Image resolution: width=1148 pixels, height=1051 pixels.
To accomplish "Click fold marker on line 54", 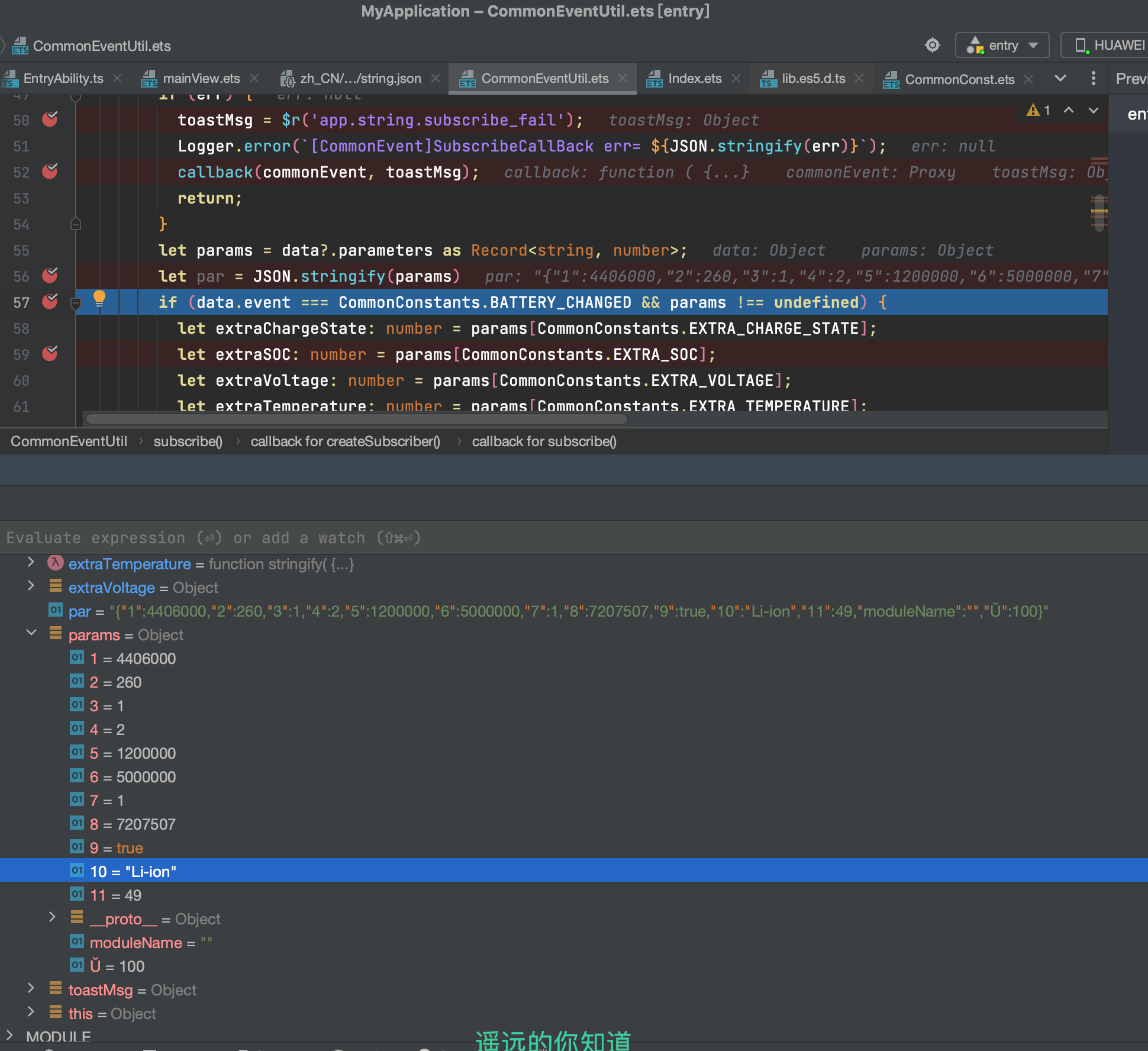I will 76,224.
